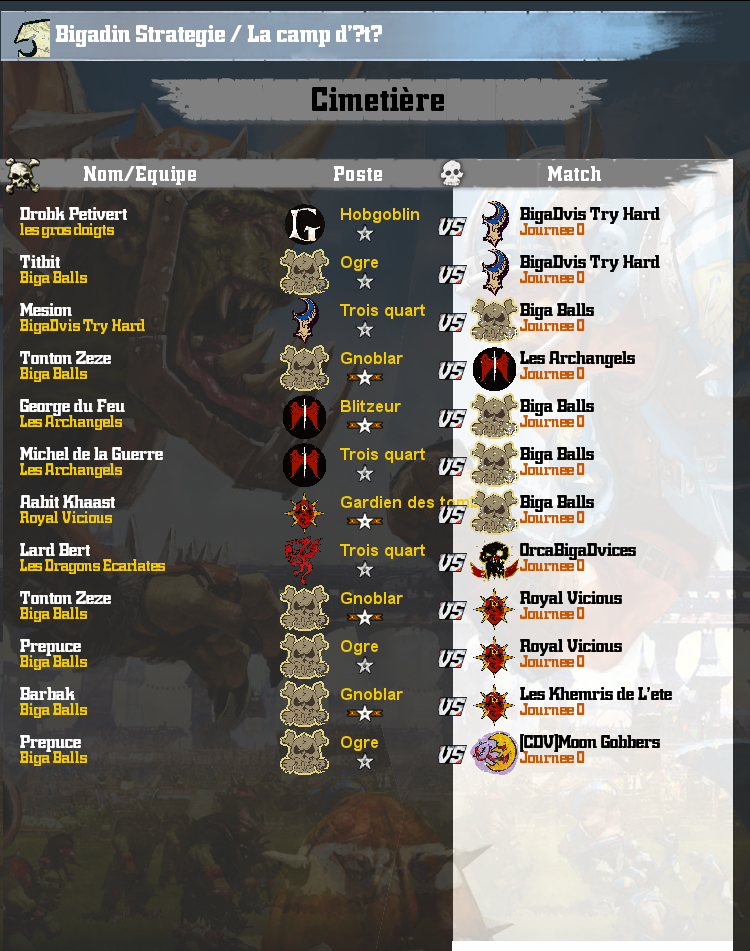750x951 pixels.
Task: Select Les Archangels red-winged logo next to Blitzeur
Action: pyautogui.click(x=304, y=417)
